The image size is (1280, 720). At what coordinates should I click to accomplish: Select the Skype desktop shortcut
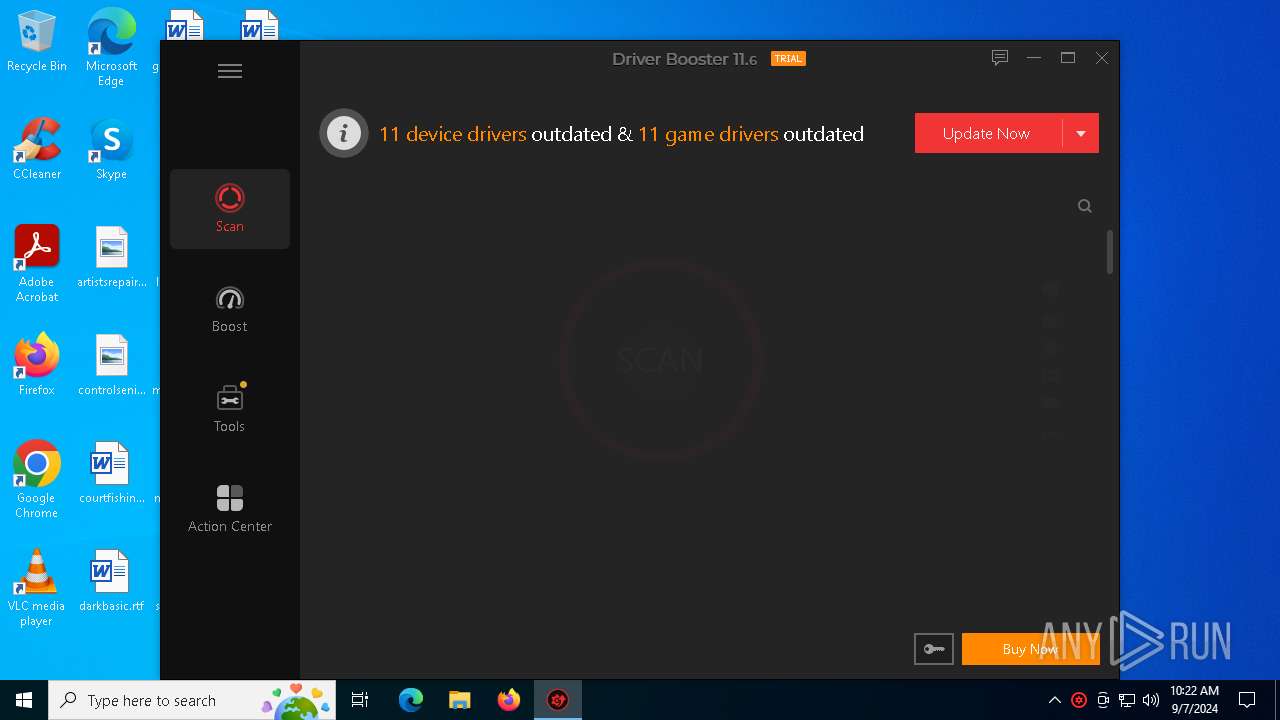coord(111,150)
